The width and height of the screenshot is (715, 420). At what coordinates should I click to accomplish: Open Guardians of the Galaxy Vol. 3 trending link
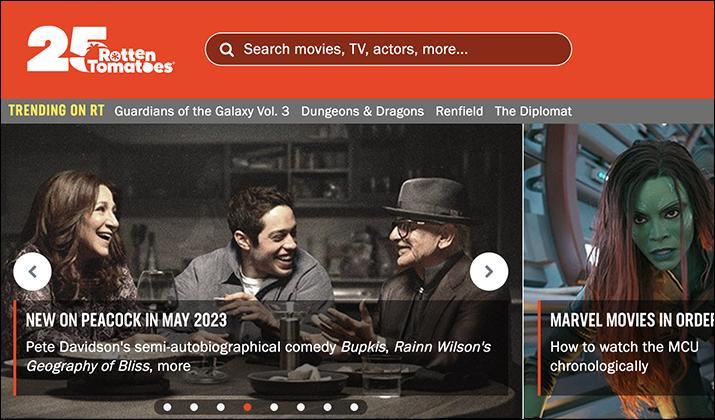[202, 111]
